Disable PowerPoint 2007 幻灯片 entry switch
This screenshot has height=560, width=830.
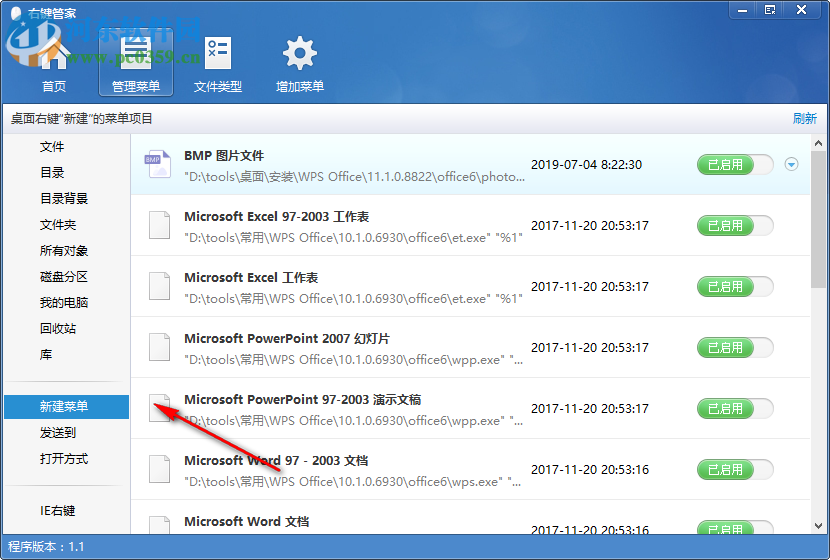[x=735, y=347]
